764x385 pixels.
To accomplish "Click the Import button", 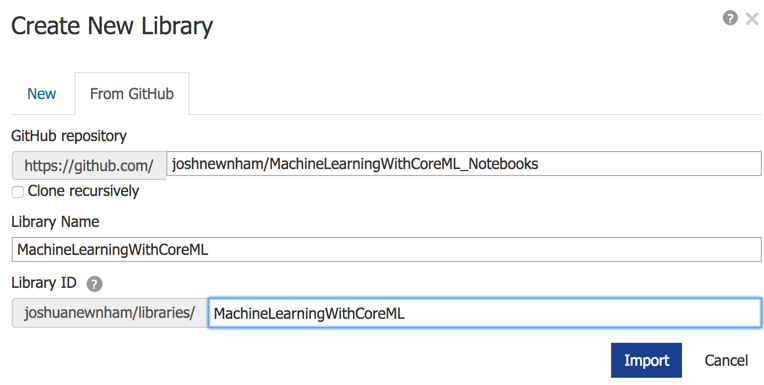I will point(646,360).
